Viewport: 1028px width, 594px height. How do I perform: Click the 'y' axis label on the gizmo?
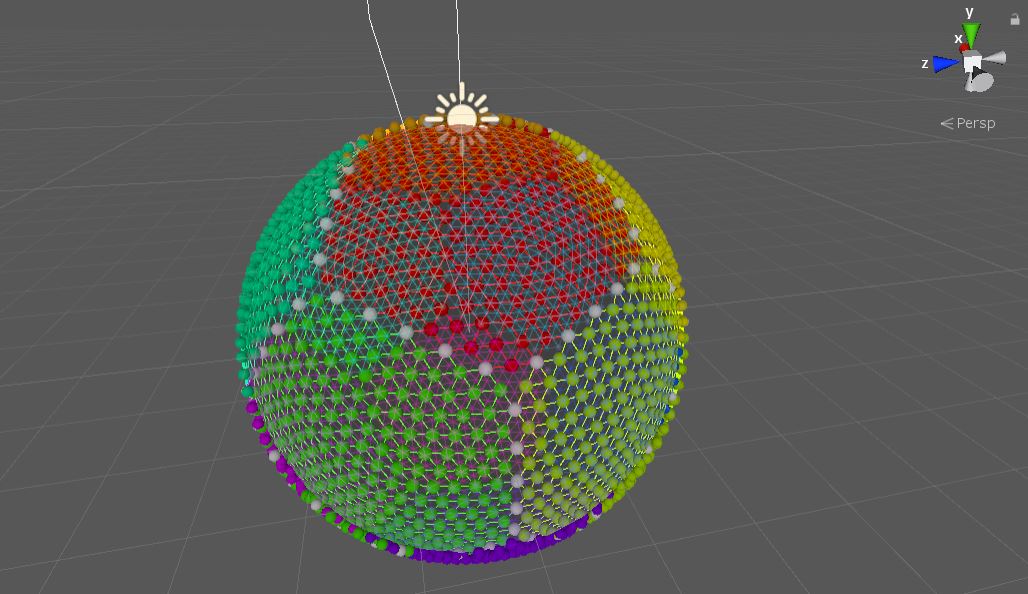click(969, 12)
